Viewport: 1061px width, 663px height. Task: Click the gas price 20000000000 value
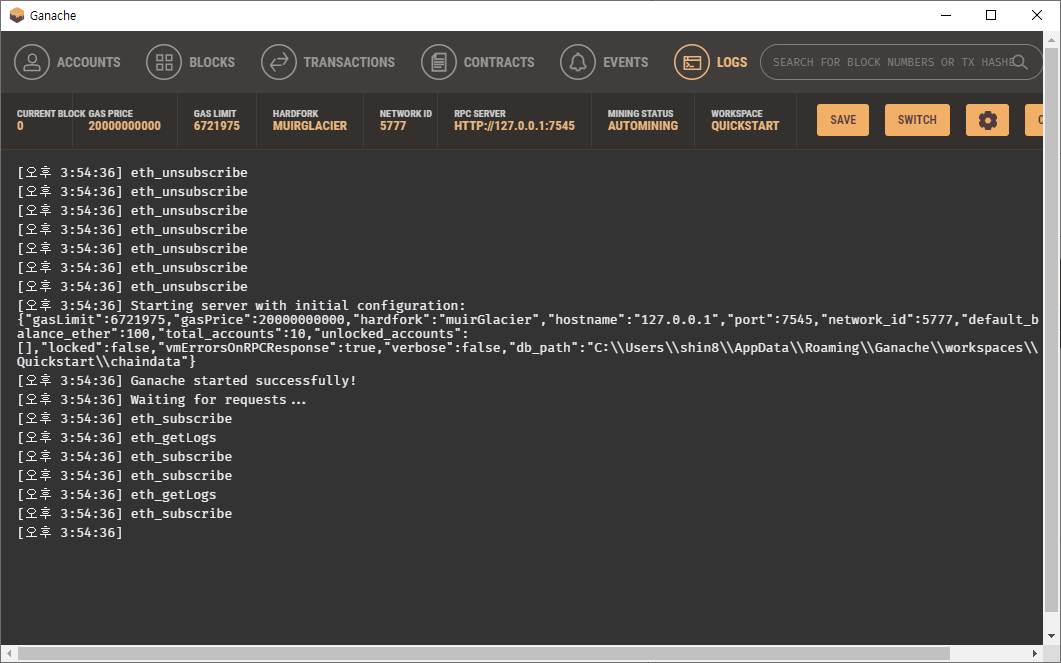(125, 126)
